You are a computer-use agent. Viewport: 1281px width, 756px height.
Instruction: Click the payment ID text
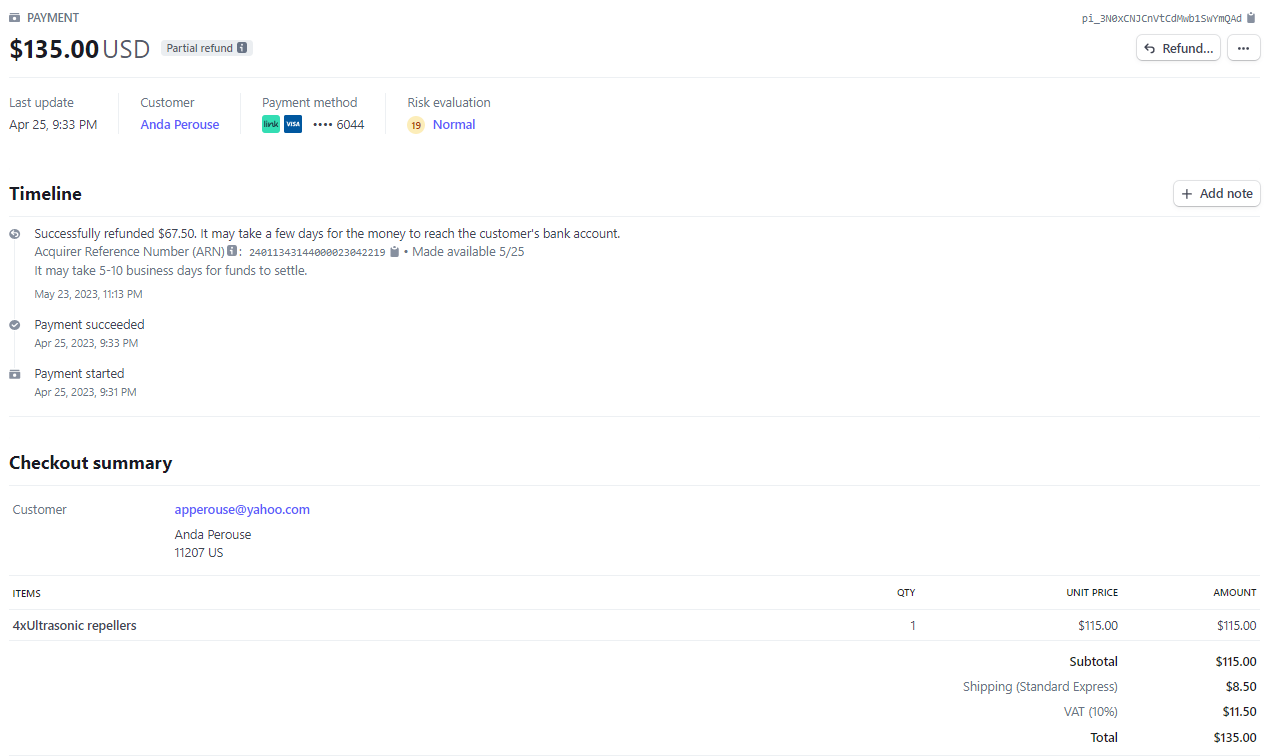pos(1161,18)
